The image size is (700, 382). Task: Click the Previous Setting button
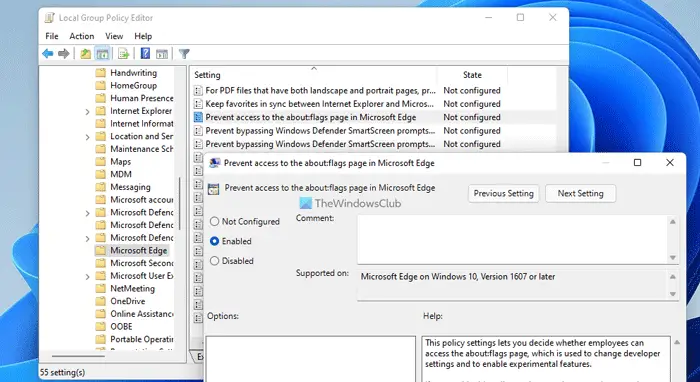point(504,193)
